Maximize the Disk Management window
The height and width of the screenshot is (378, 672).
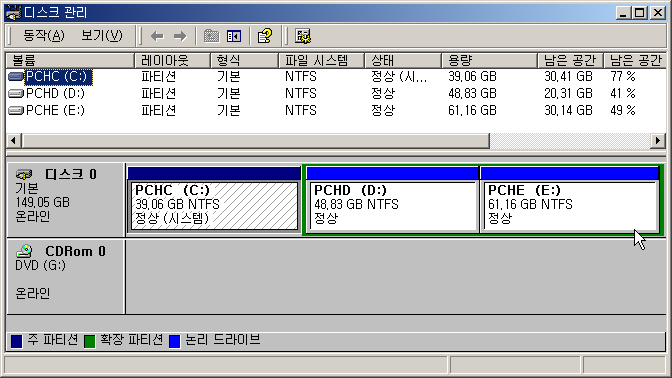click(639, 13)
